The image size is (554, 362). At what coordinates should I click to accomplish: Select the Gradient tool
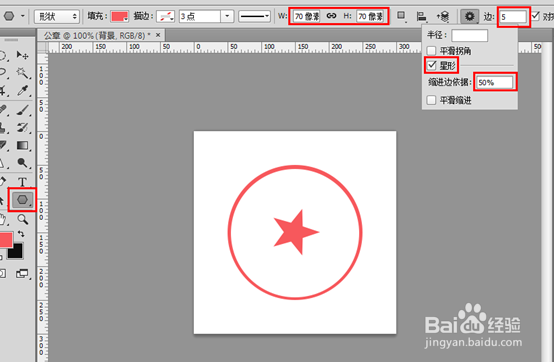tap(23, 145)
